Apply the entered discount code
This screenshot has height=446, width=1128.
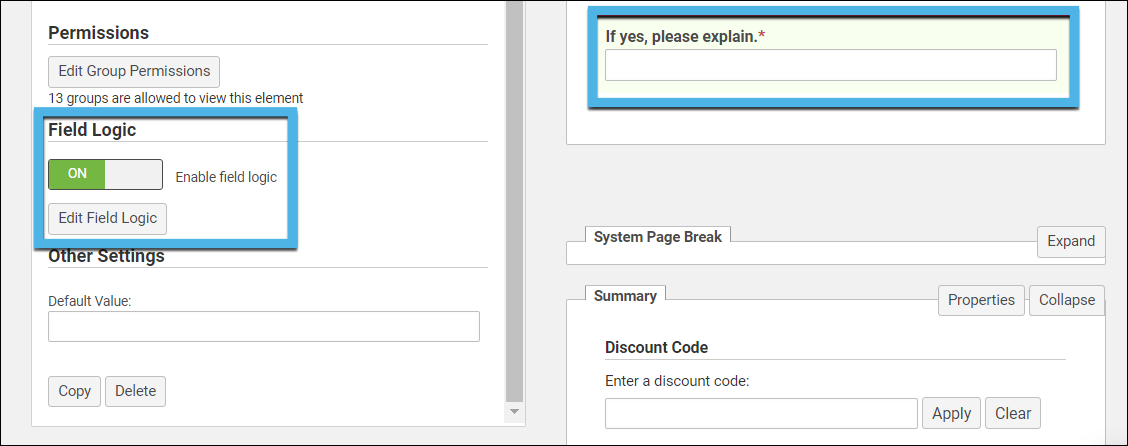tap(951, 413)
